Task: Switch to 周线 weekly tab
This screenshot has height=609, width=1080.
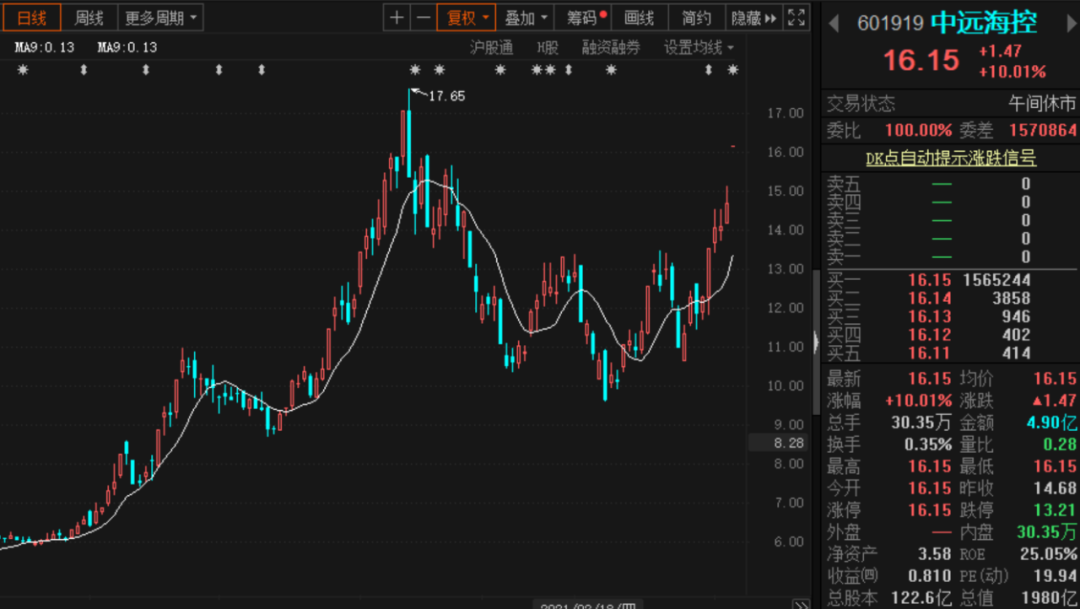Action: (x=89, y=18)
